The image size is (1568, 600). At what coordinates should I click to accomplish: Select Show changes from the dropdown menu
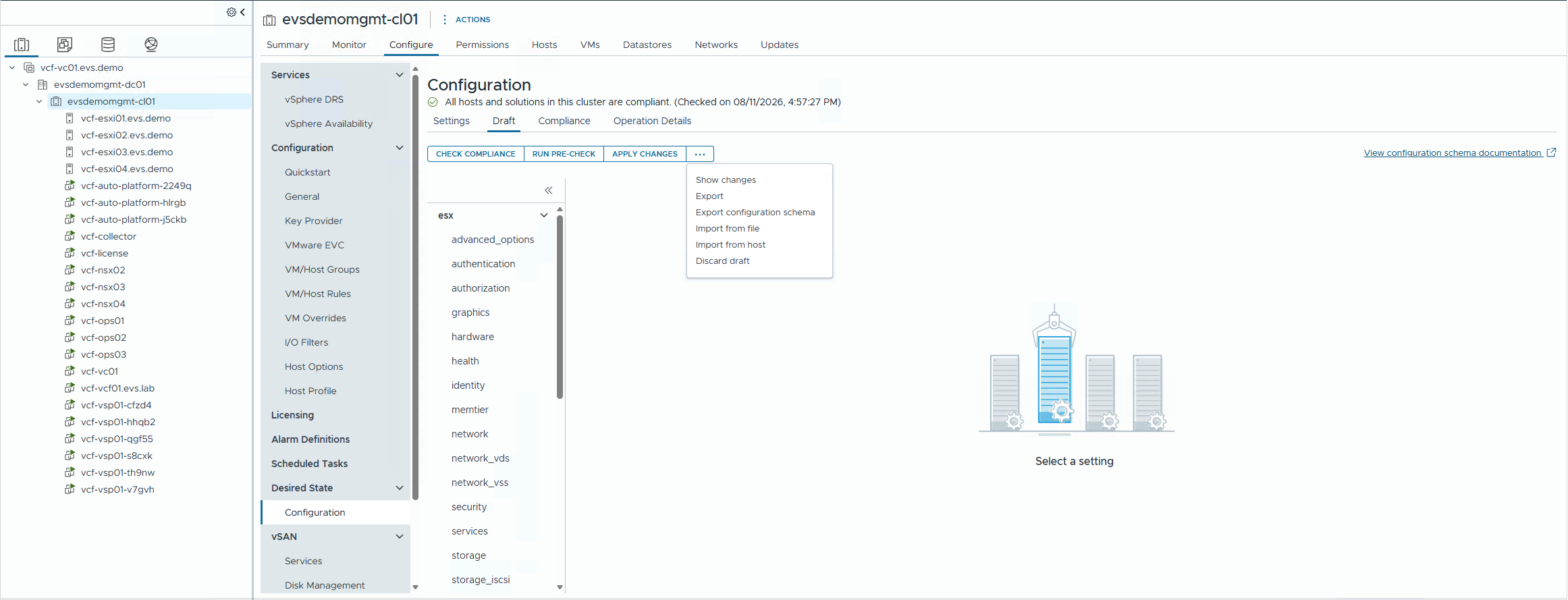pos(726,180)
